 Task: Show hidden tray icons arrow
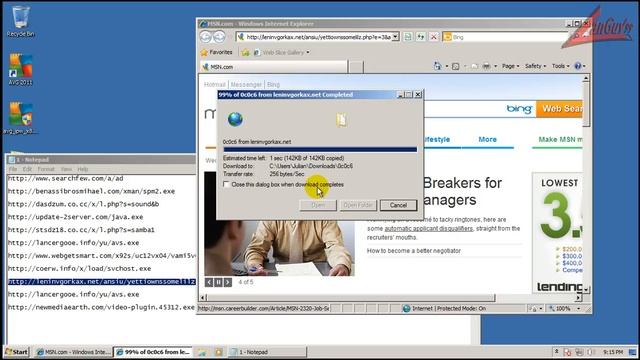[556, 351]
